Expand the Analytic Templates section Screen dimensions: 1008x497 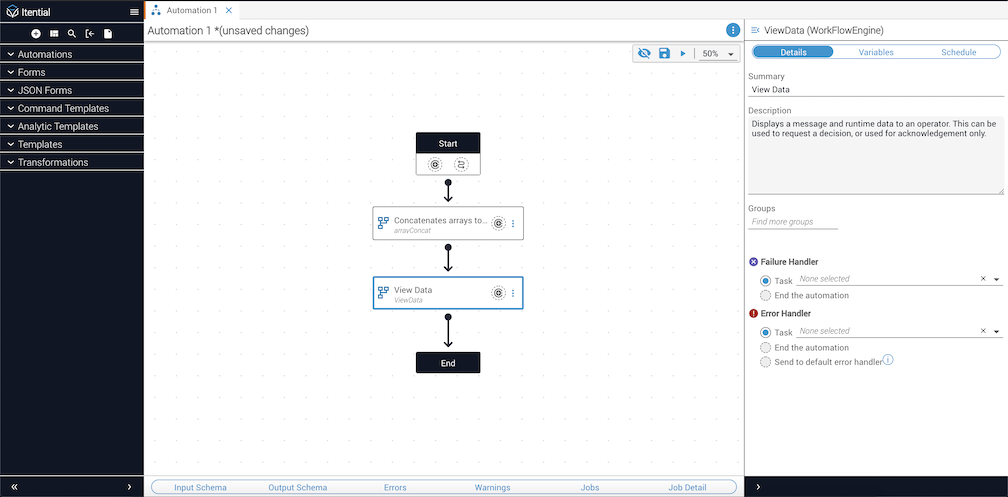[x=72, y=126]
